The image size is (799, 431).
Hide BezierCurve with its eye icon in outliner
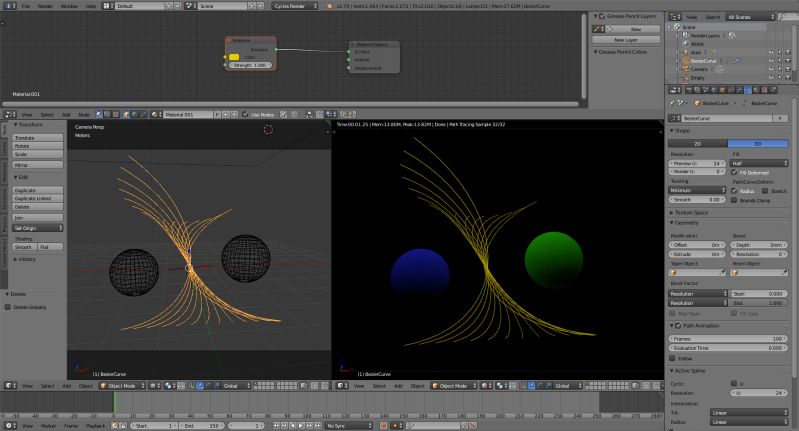click(771, 61)
